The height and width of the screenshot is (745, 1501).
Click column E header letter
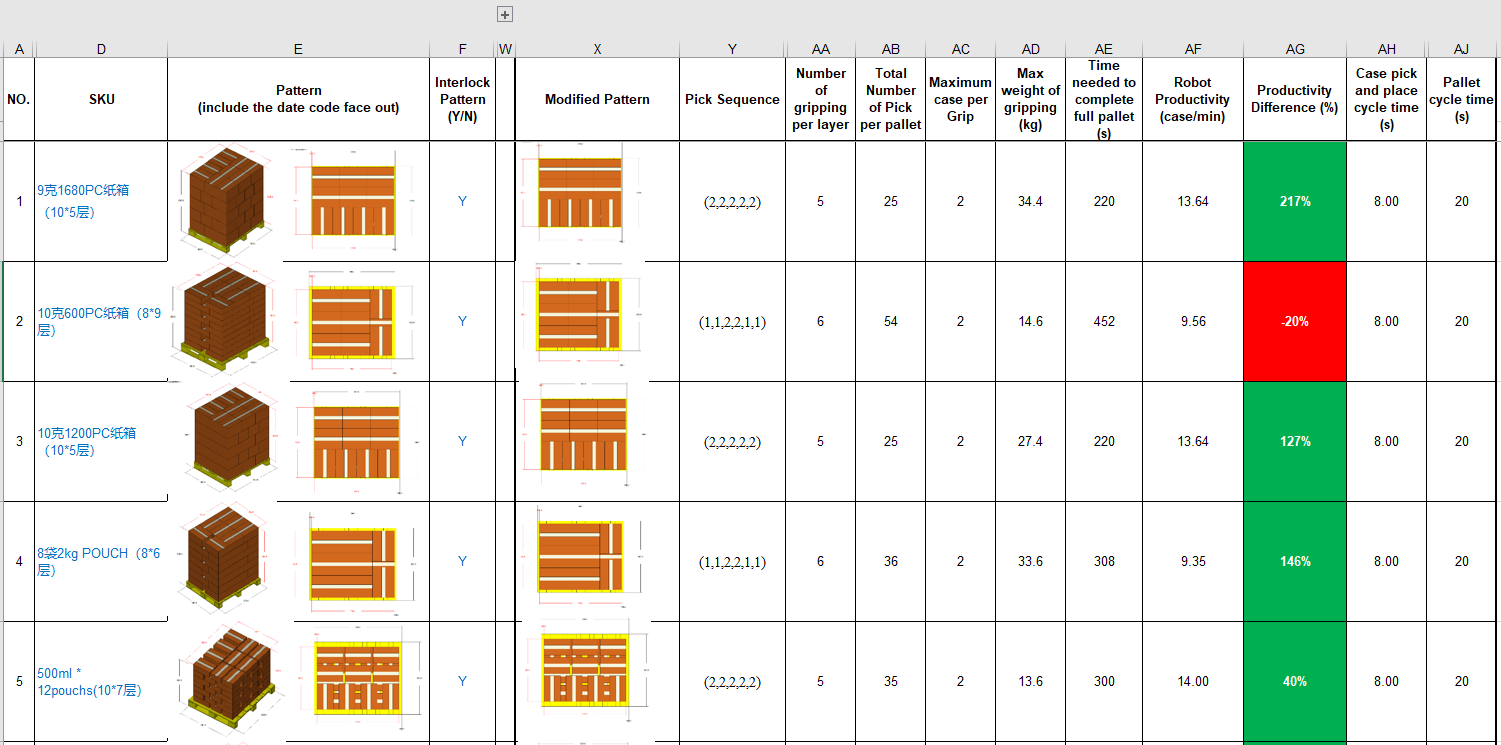(298, 49)
